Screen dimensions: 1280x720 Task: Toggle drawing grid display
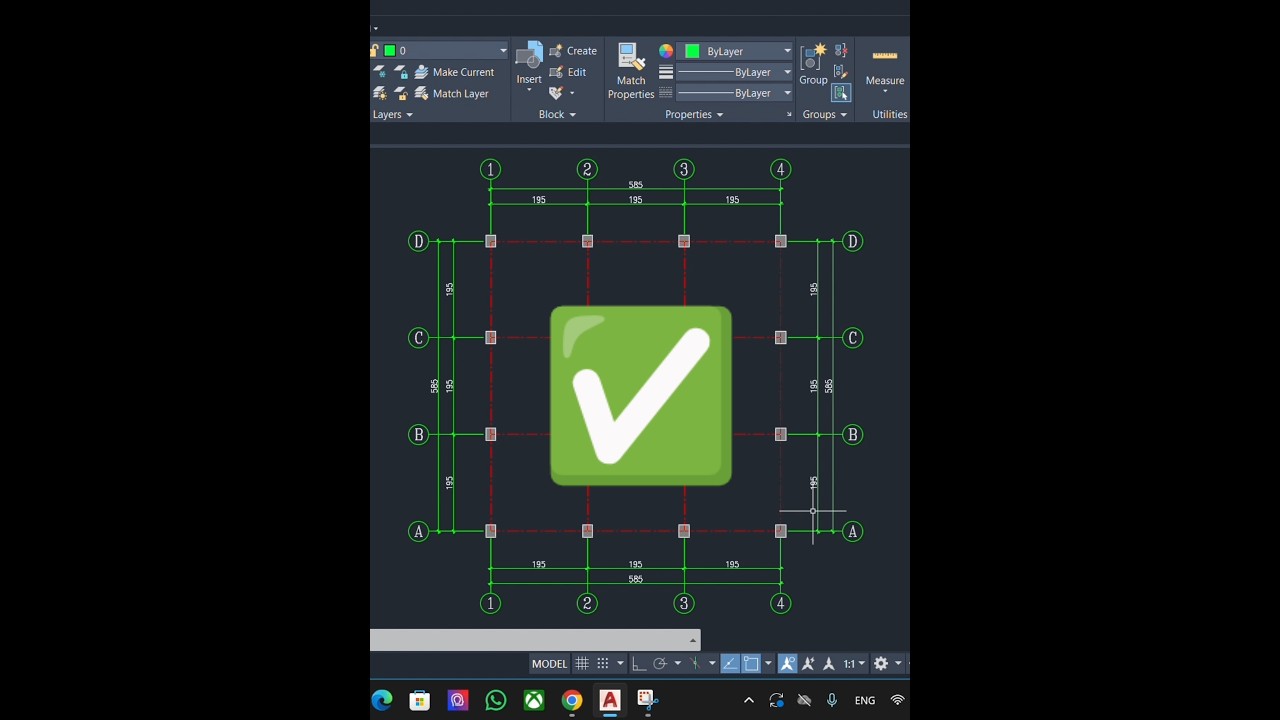pos(582,663)
